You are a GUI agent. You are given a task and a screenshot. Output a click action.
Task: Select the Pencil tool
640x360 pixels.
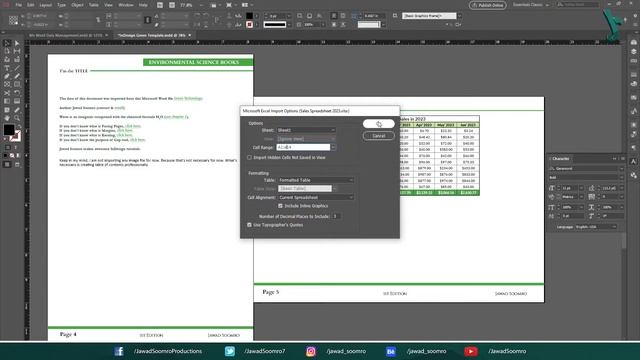pyautogui.click(x=17, y=76)
